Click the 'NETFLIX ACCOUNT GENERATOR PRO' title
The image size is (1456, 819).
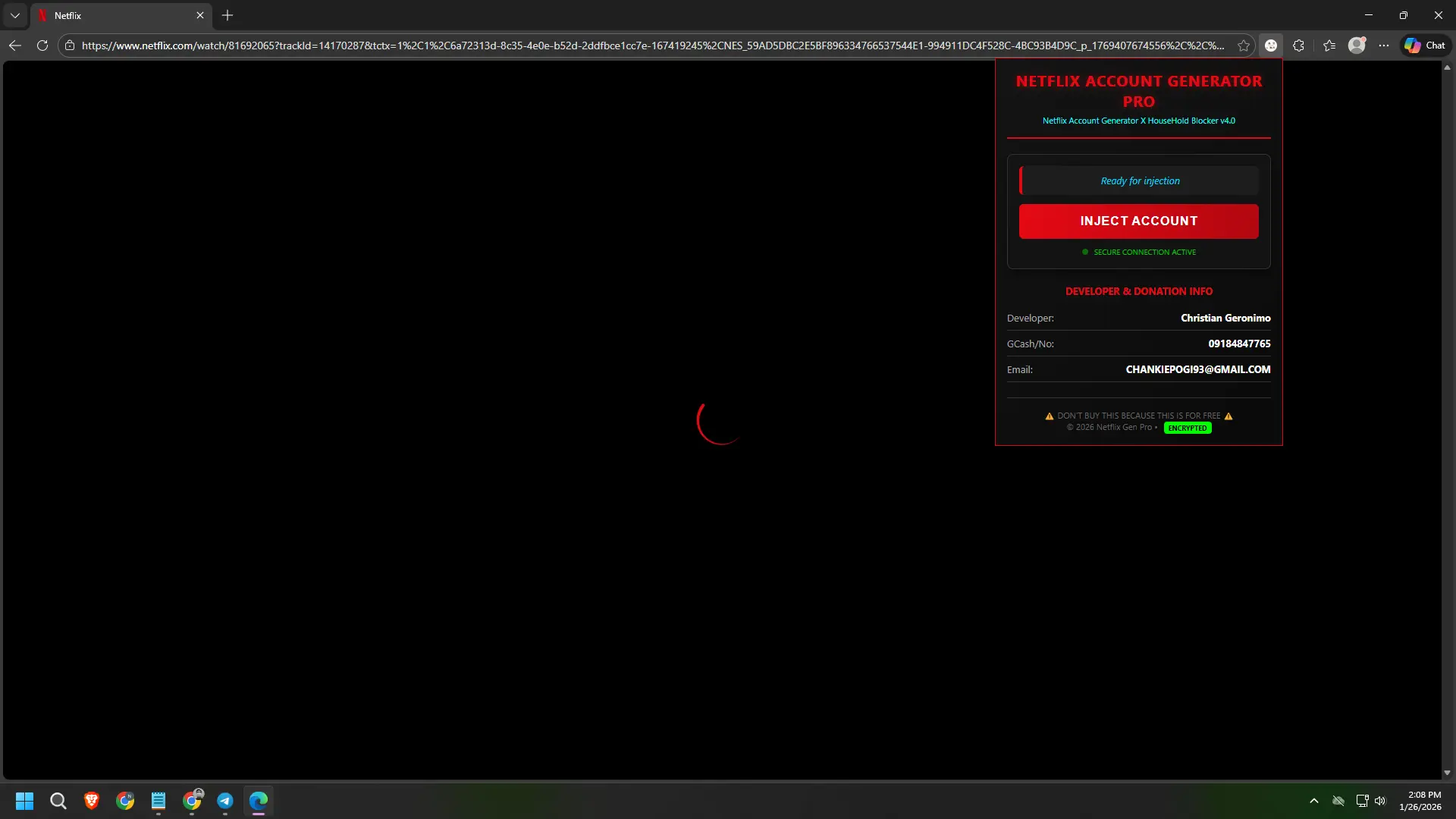[x=1139, y=91]
